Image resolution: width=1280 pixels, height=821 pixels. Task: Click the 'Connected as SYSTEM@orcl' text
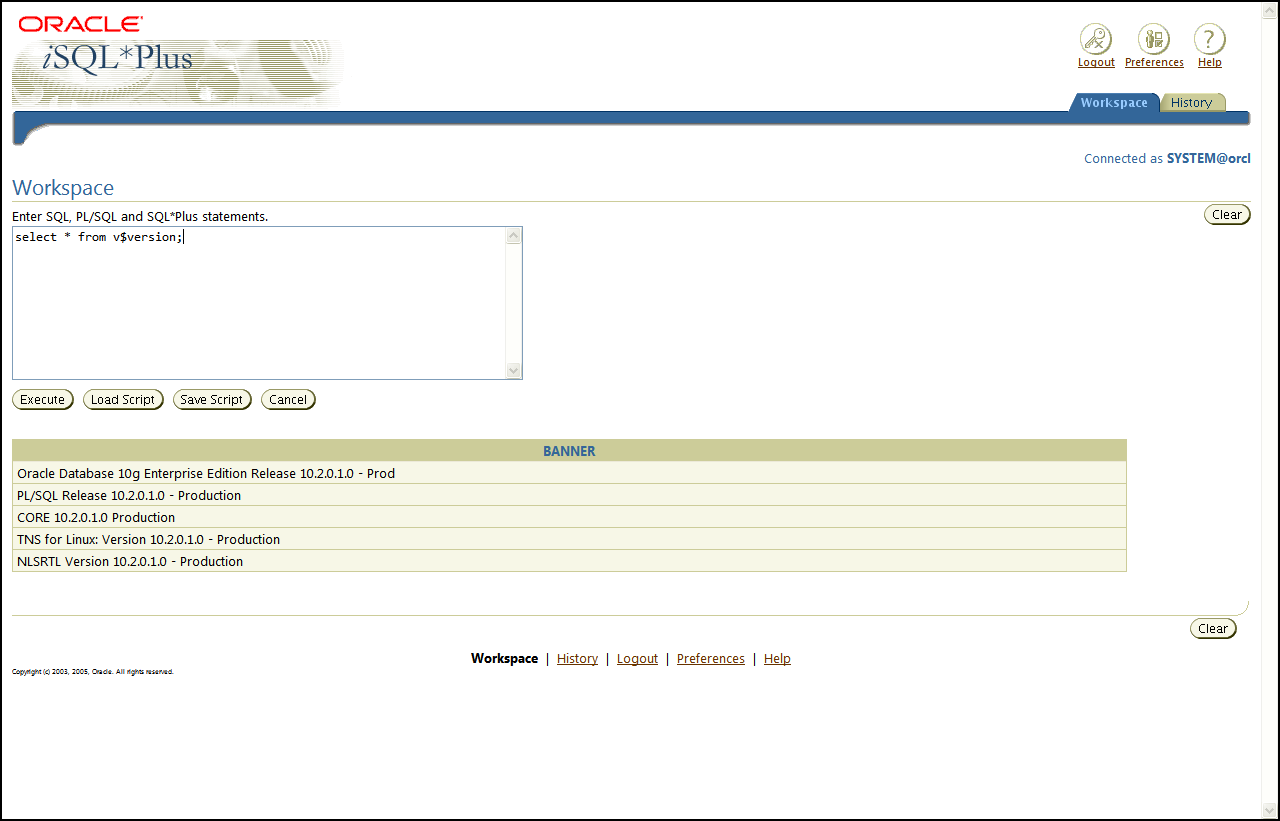click(1167, 159)
